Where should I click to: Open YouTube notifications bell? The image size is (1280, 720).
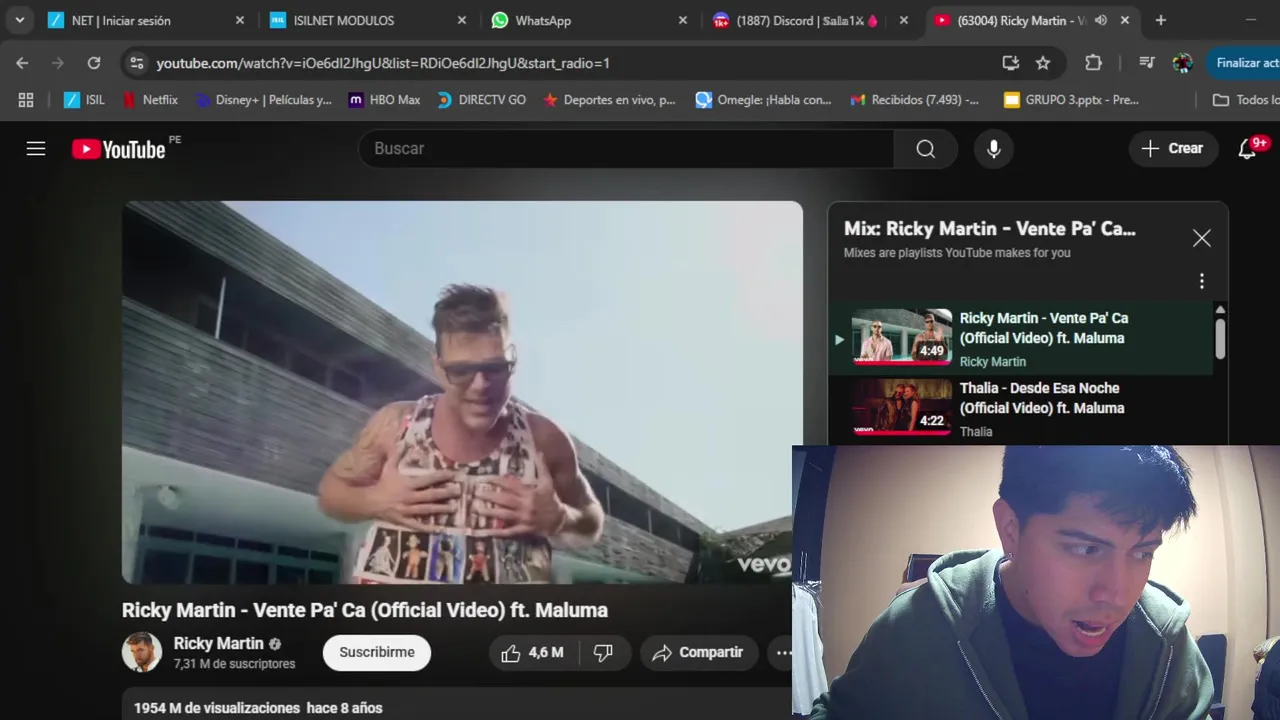click(1247, 149)
